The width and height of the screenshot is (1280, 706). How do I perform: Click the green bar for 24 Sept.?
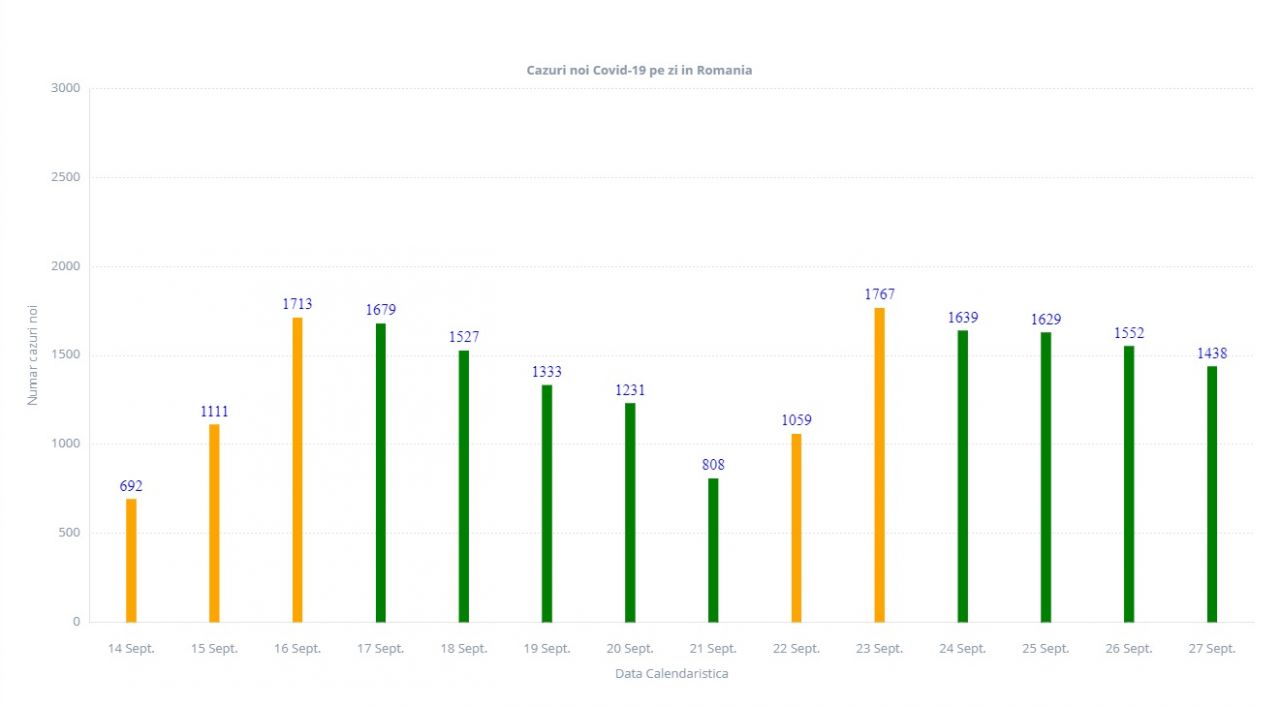tap(962, 476)
